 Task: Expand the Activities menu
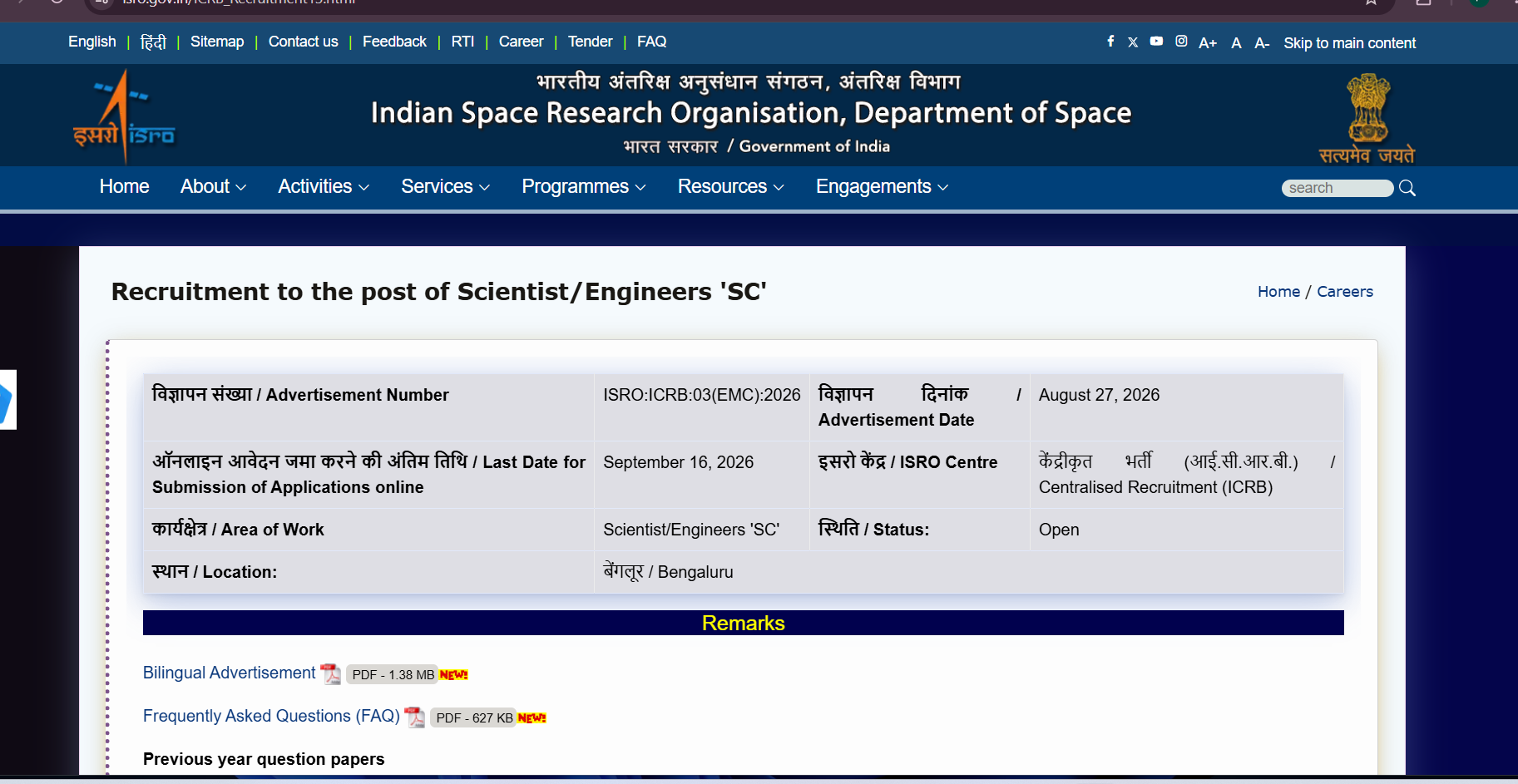coord(324,187)
